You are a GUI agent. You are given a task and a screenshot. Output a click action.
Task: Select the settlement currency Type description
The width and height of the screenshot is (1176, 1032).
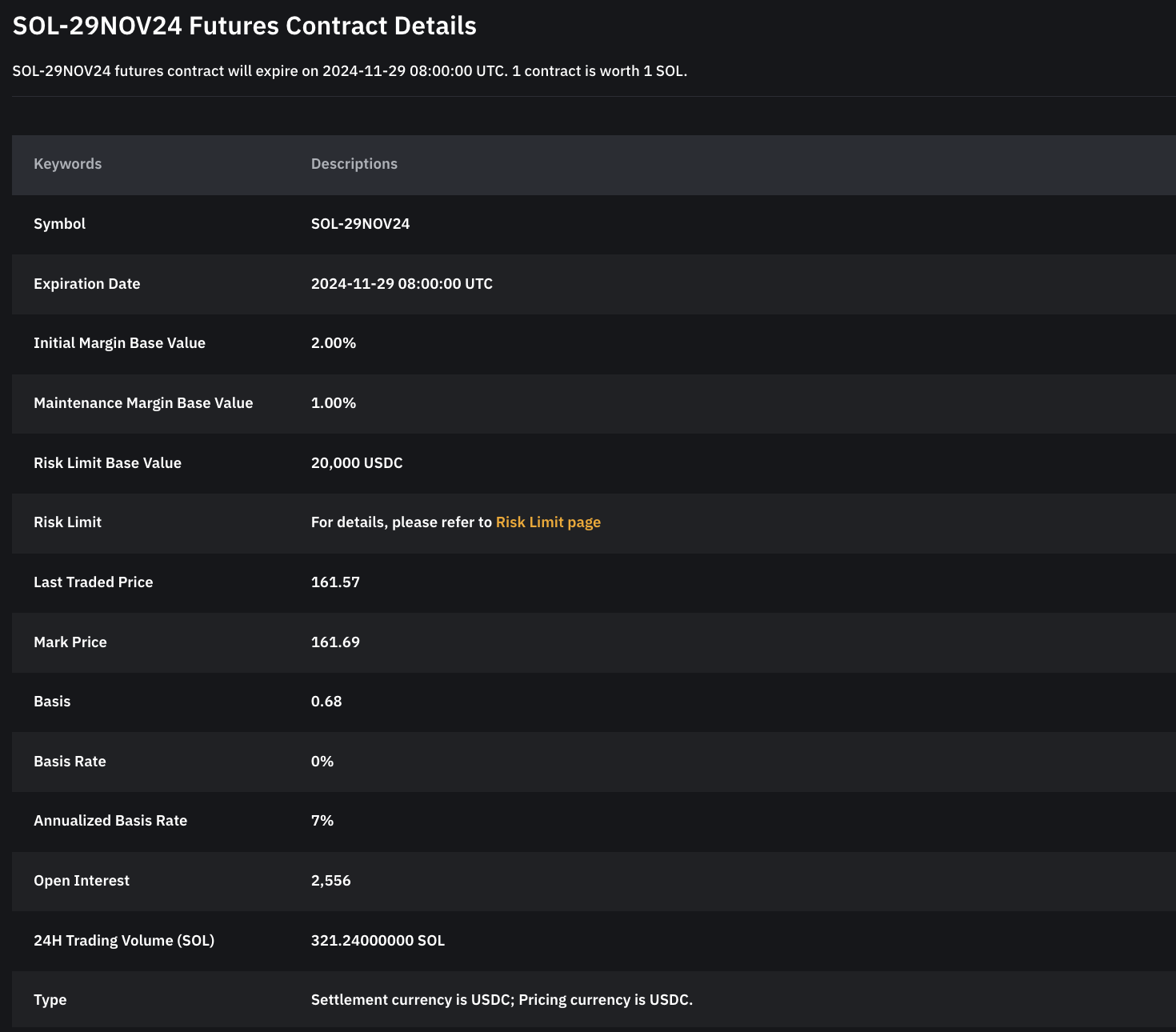502,1000
